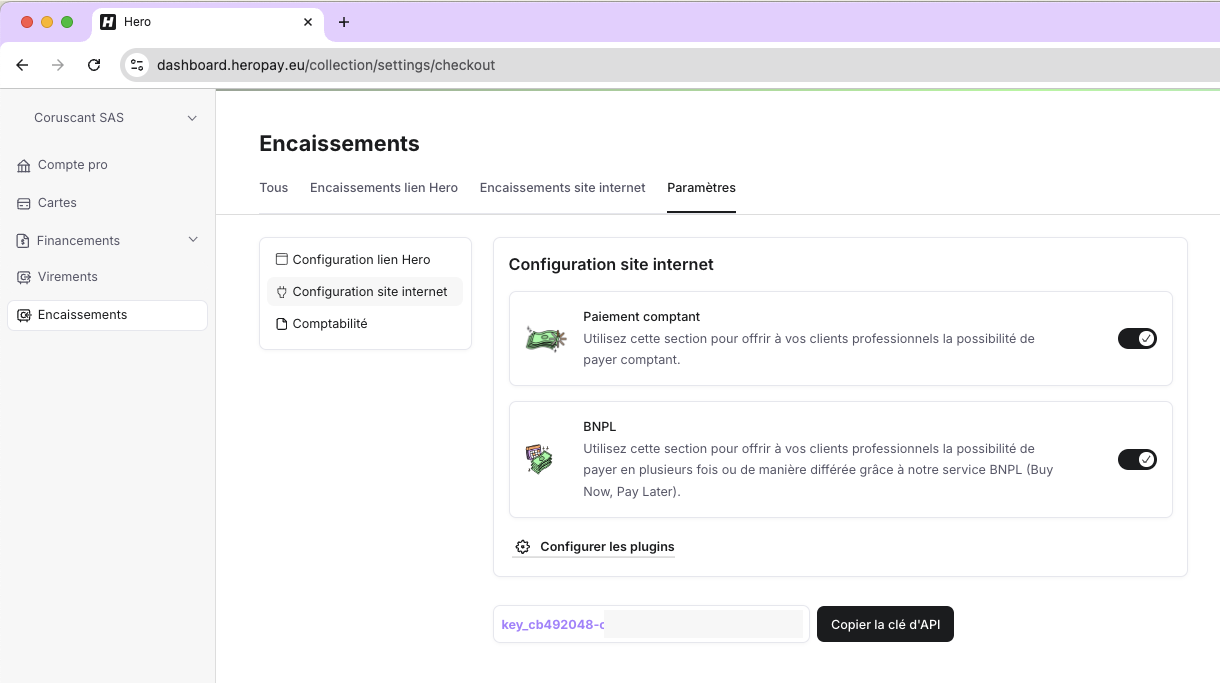Click the Copier la clé d'API button
Image resolution: width=1220 pixels, height=683 pixels.
[885, 623]
